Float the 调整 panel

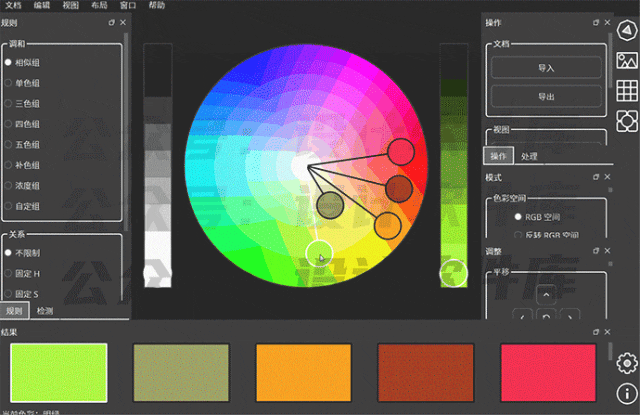[596, 251]
